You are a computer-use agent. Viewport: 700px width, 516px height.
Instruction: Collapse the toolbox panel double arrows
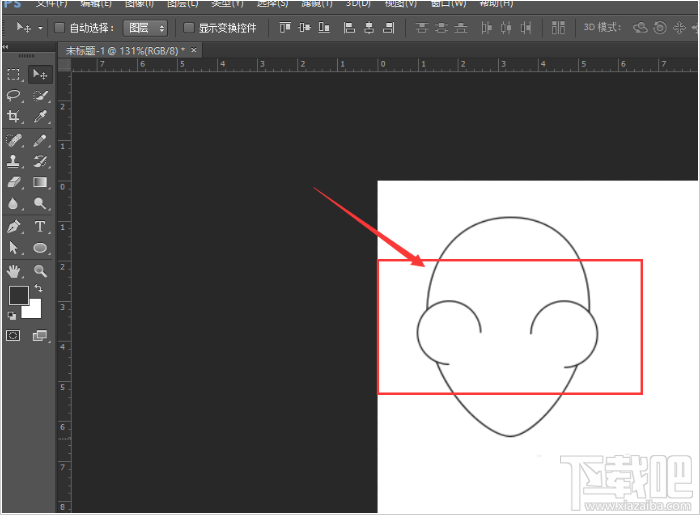(5, 46)
